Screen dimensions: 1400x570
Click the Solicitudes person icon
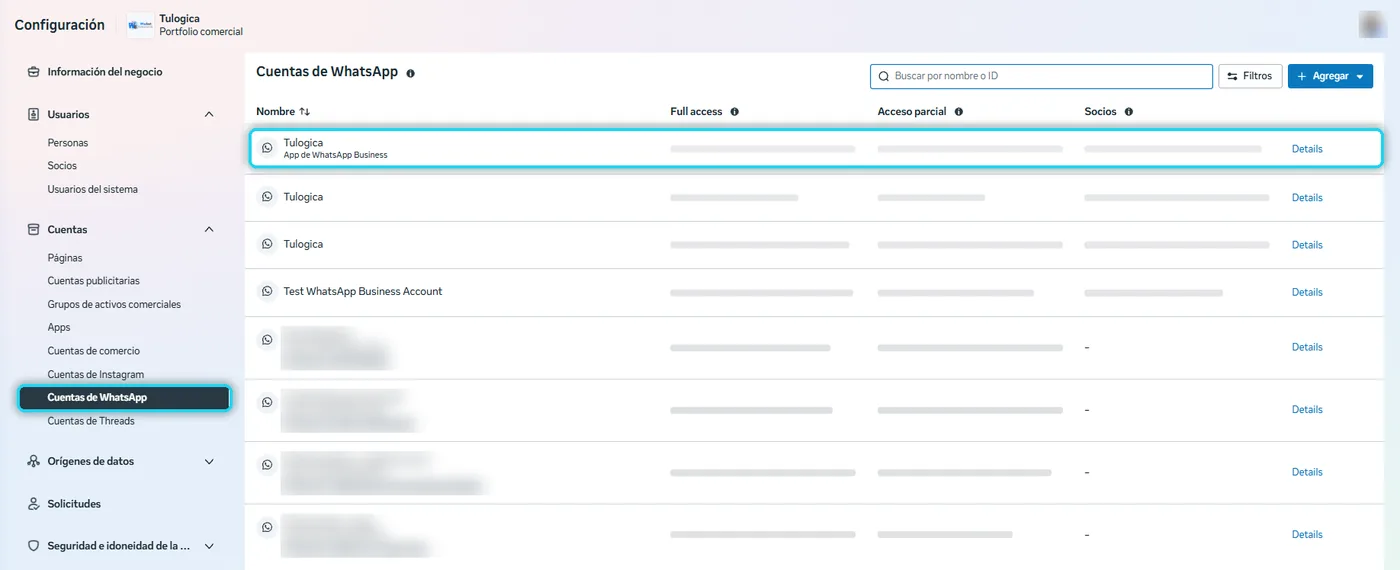point(33,504)
